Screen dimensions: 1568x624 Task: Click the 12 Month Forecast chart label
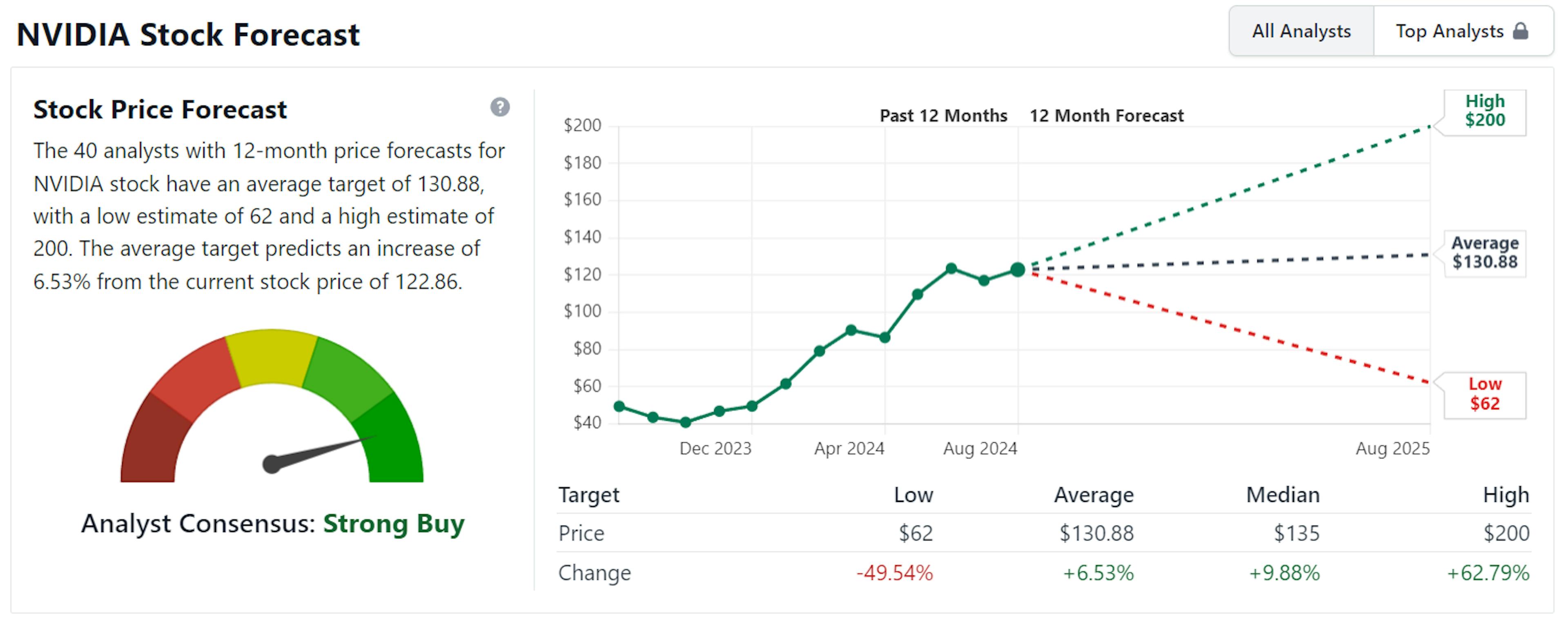click(x=1106, y=115)
